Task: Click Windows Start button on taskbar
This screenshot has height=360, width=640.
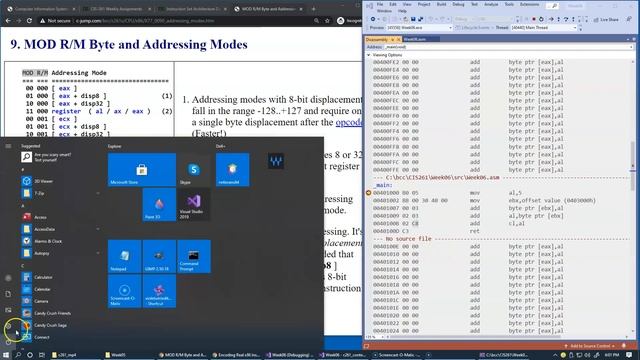Action: pyautogui.click(x=6, y=355)
